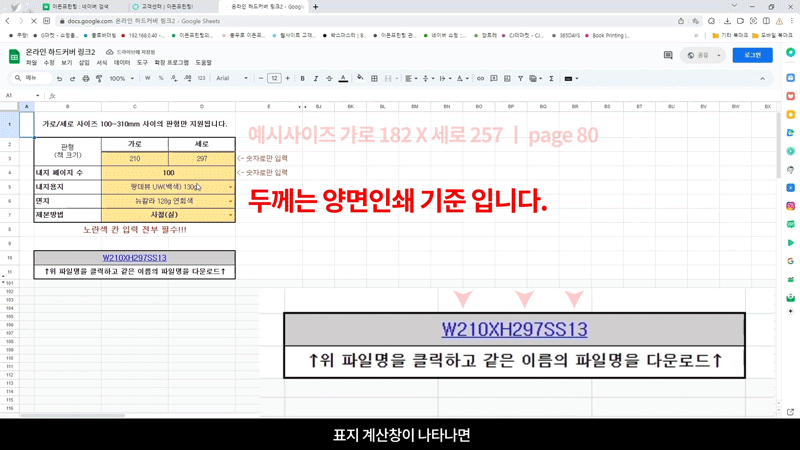The image size is (800, 450).
Task: Click the large W210XH297SS13 link
Action: tap(514, 330)
